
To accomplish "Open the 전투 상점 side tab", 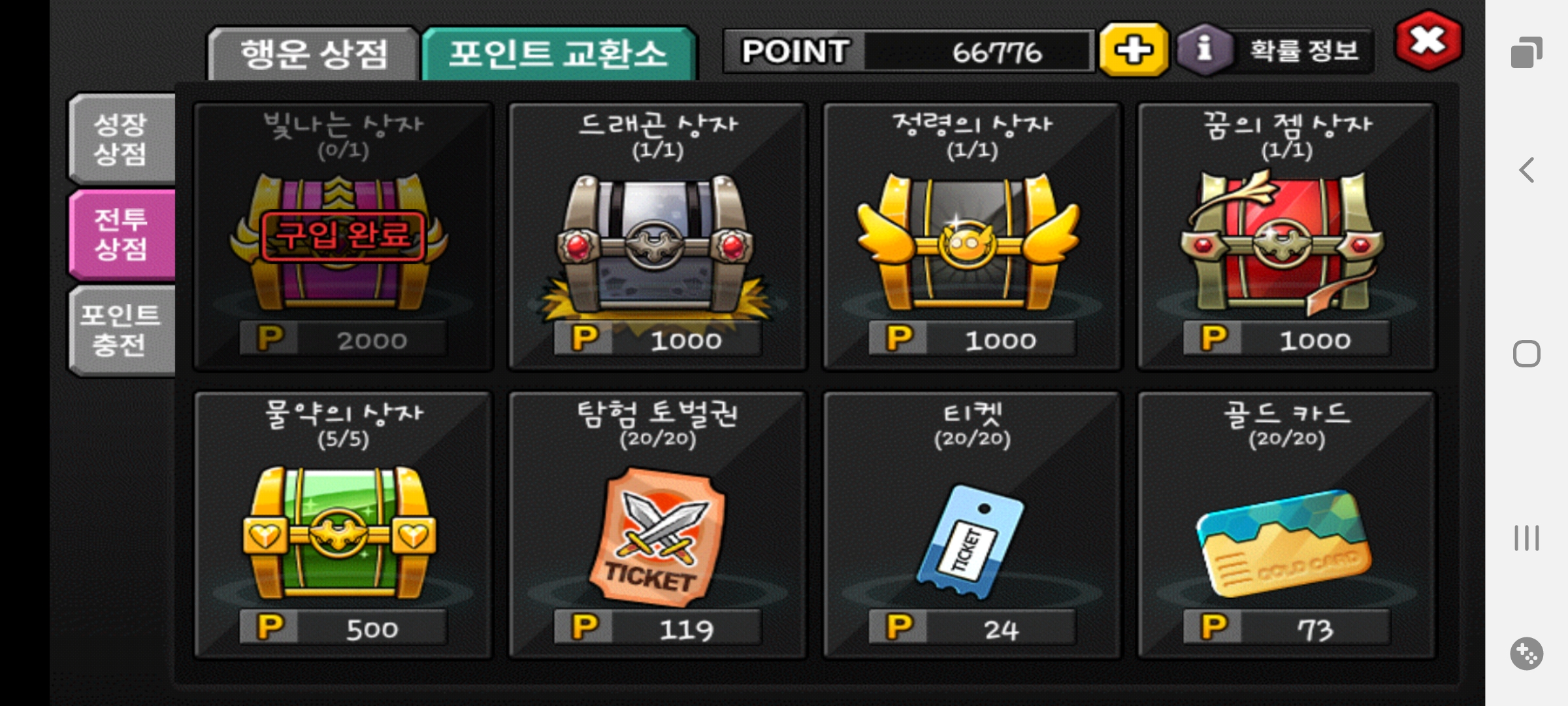I will click(122, 234).
